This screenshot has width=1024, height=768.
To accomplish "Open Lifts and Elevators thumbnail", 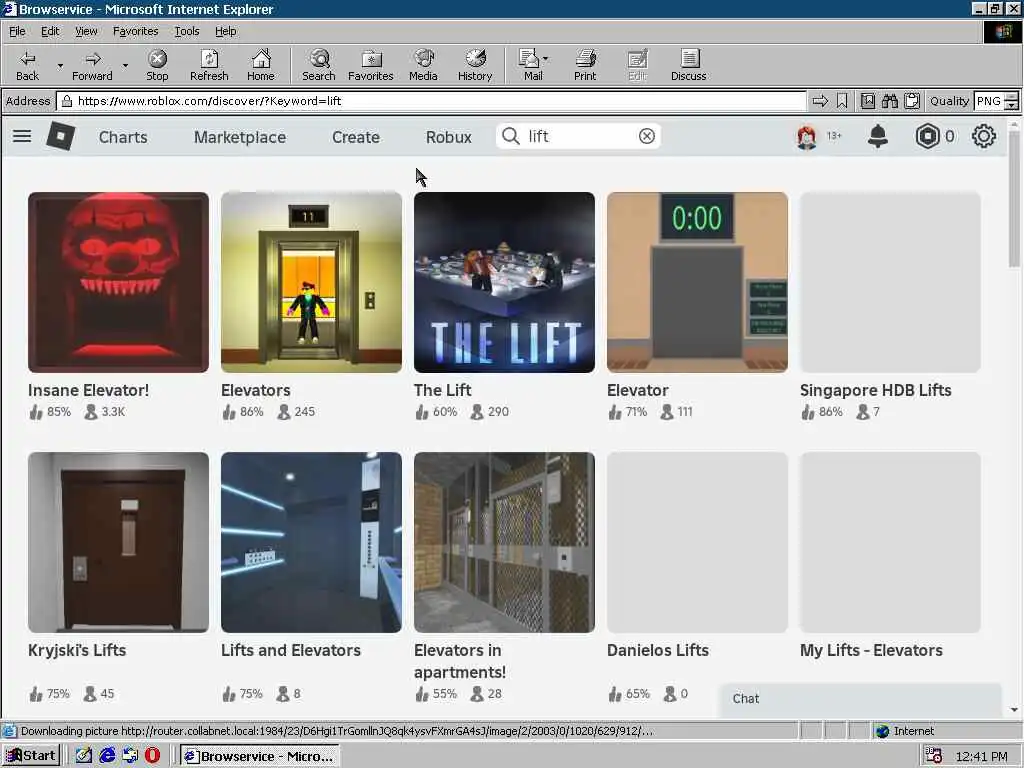I will click(x=312, y=542).
